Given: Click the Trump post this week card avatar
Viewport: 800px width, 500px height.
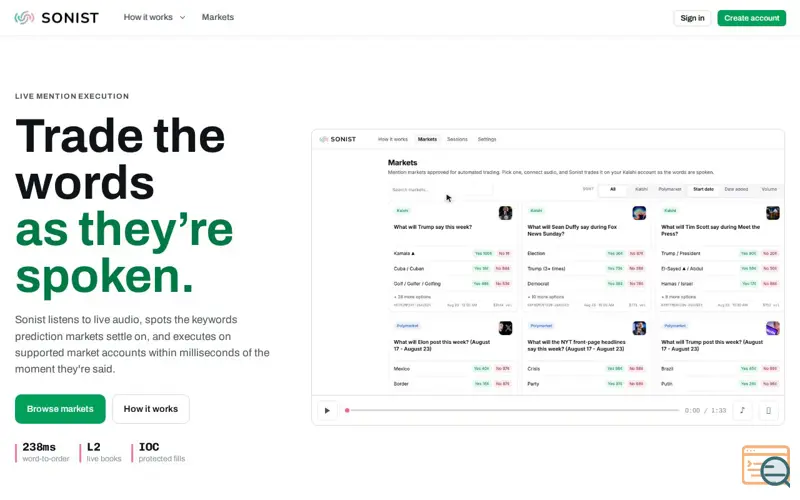Looking at the screenshot, I should (x=772, y=328).
